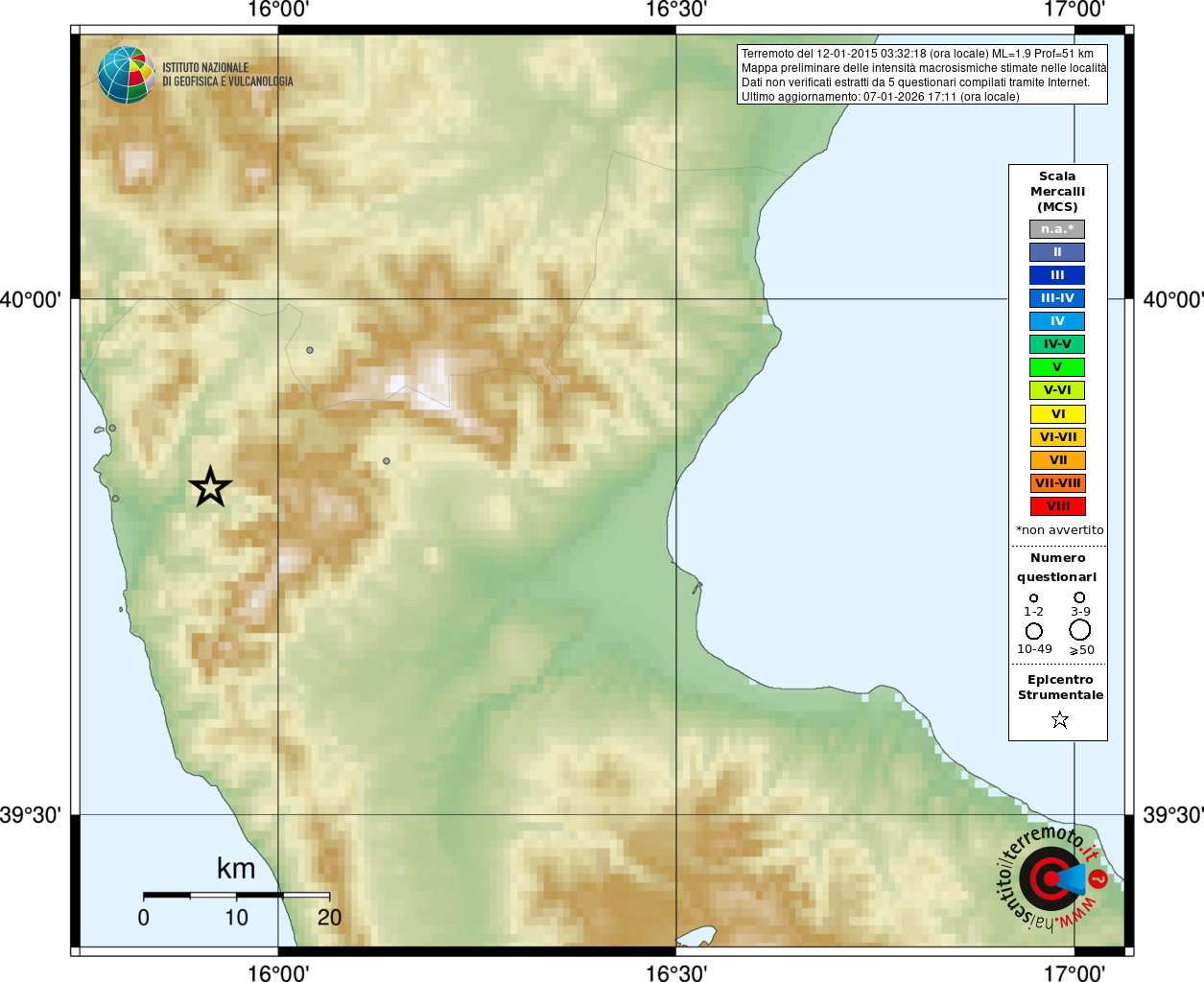
Task: Click the n.a.* grey legend swatch
Action: coord(1057,229)
